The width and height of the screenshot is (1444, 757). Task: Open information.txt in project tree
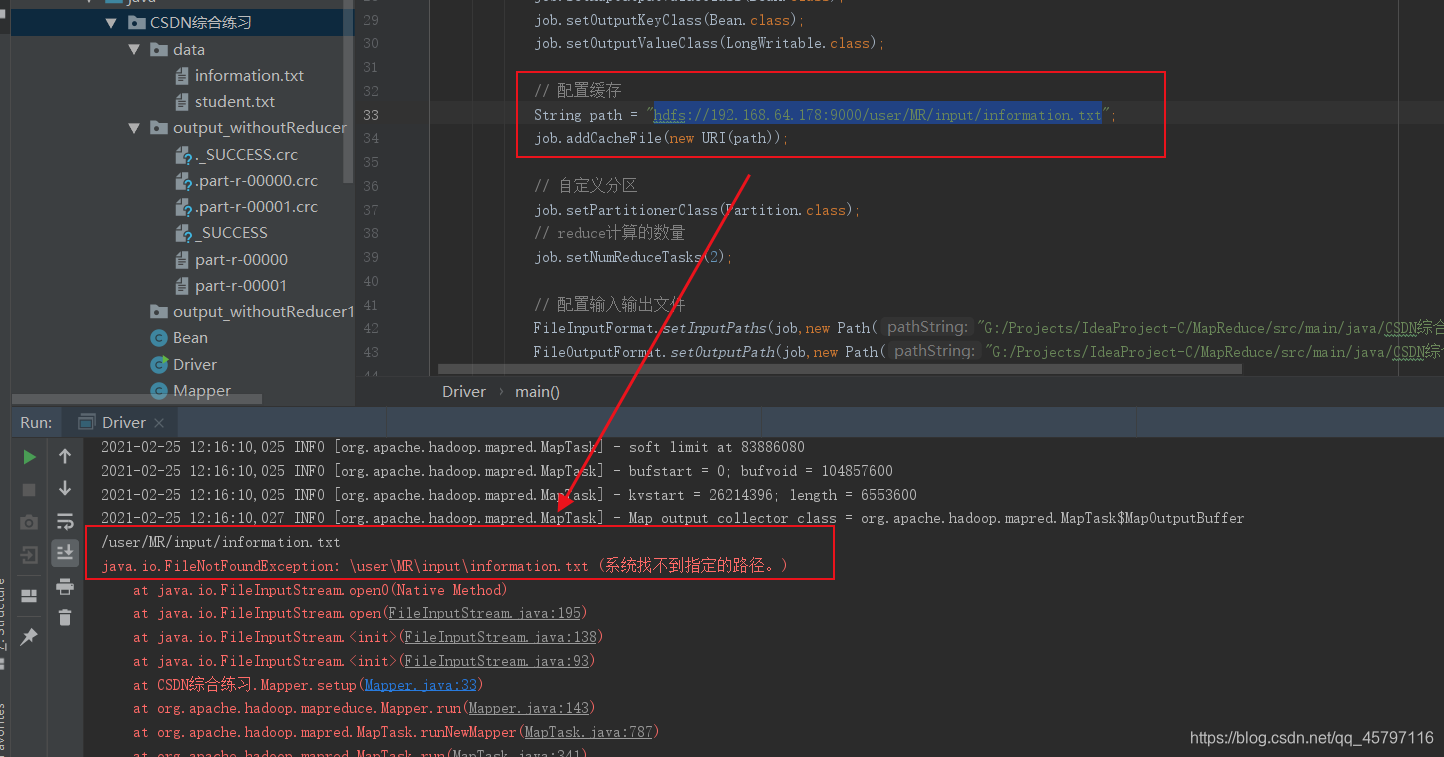pos(249,76)
